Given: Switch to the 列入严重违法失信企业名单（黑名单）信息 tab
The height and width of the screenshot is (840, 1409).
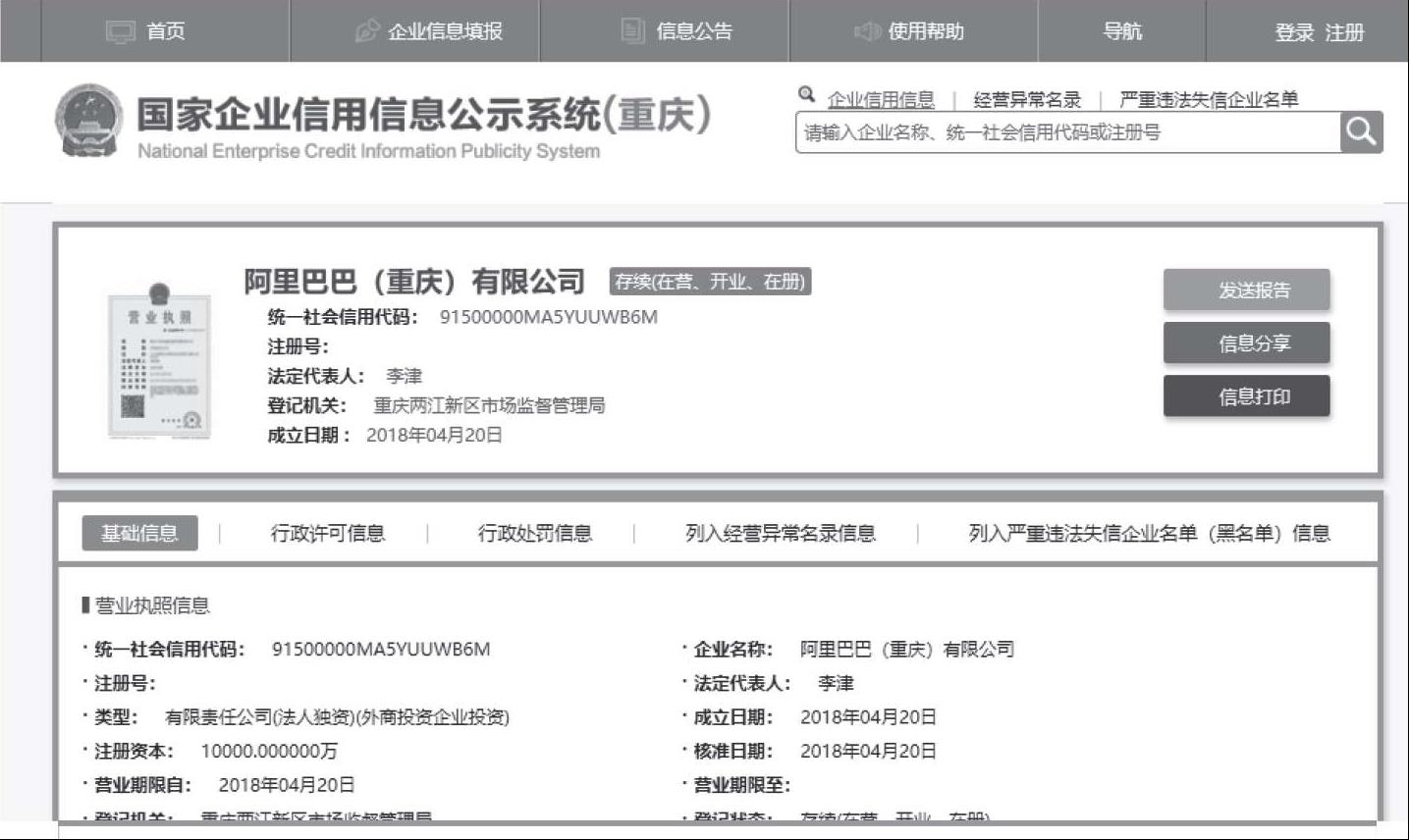Looking at the screenshot, I should tap(1150, 533).
